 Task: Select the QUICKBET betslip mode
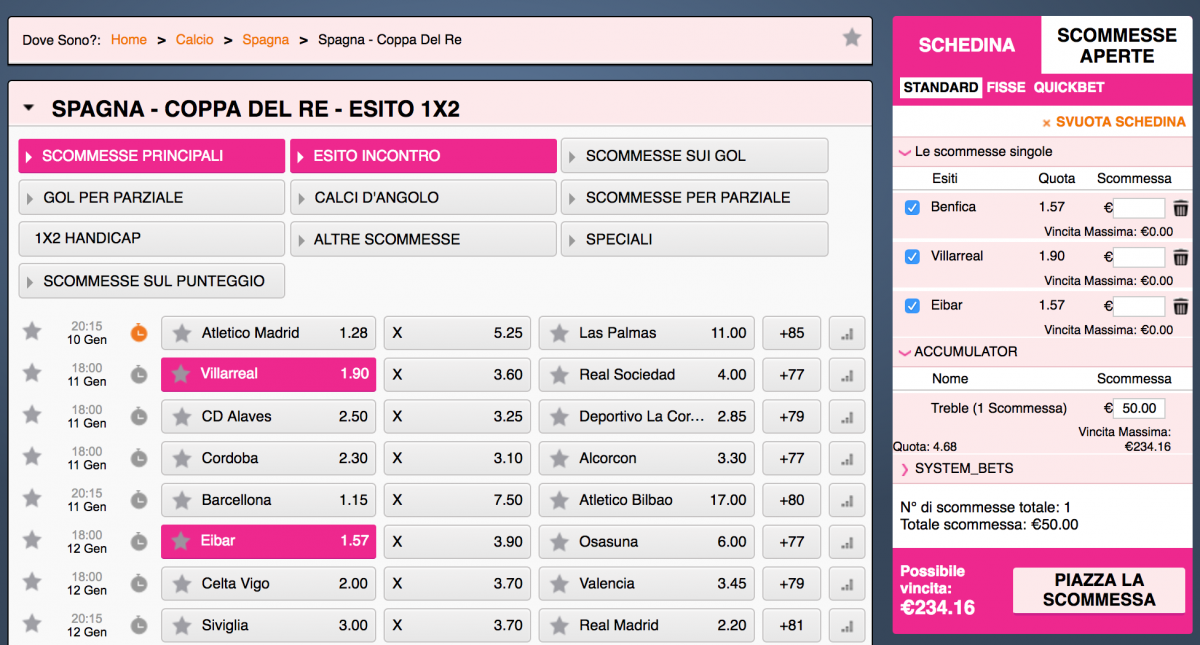(x=1068, y=88)
